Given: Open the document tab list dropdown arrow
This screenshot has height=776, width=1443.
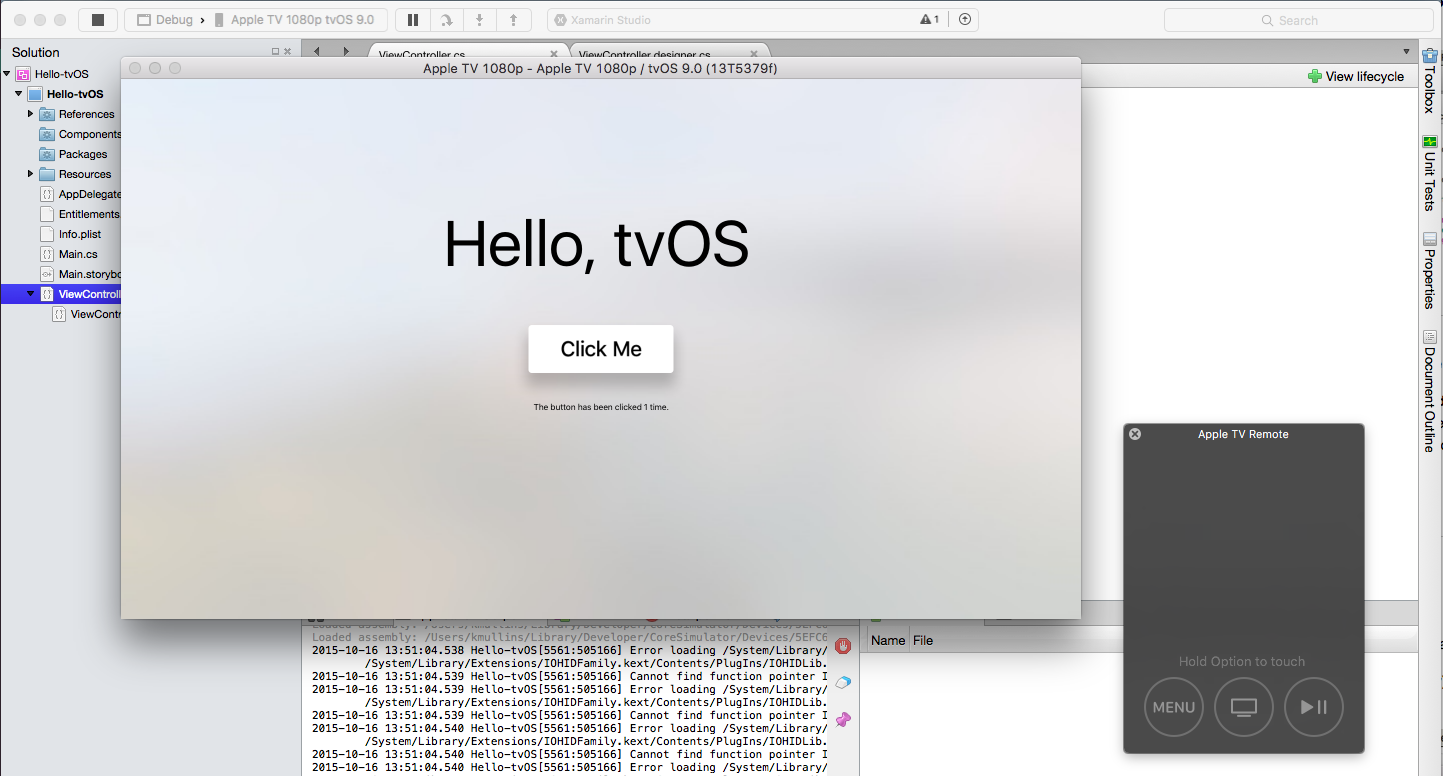Looking at the screenshot, I should (1406, 51).
